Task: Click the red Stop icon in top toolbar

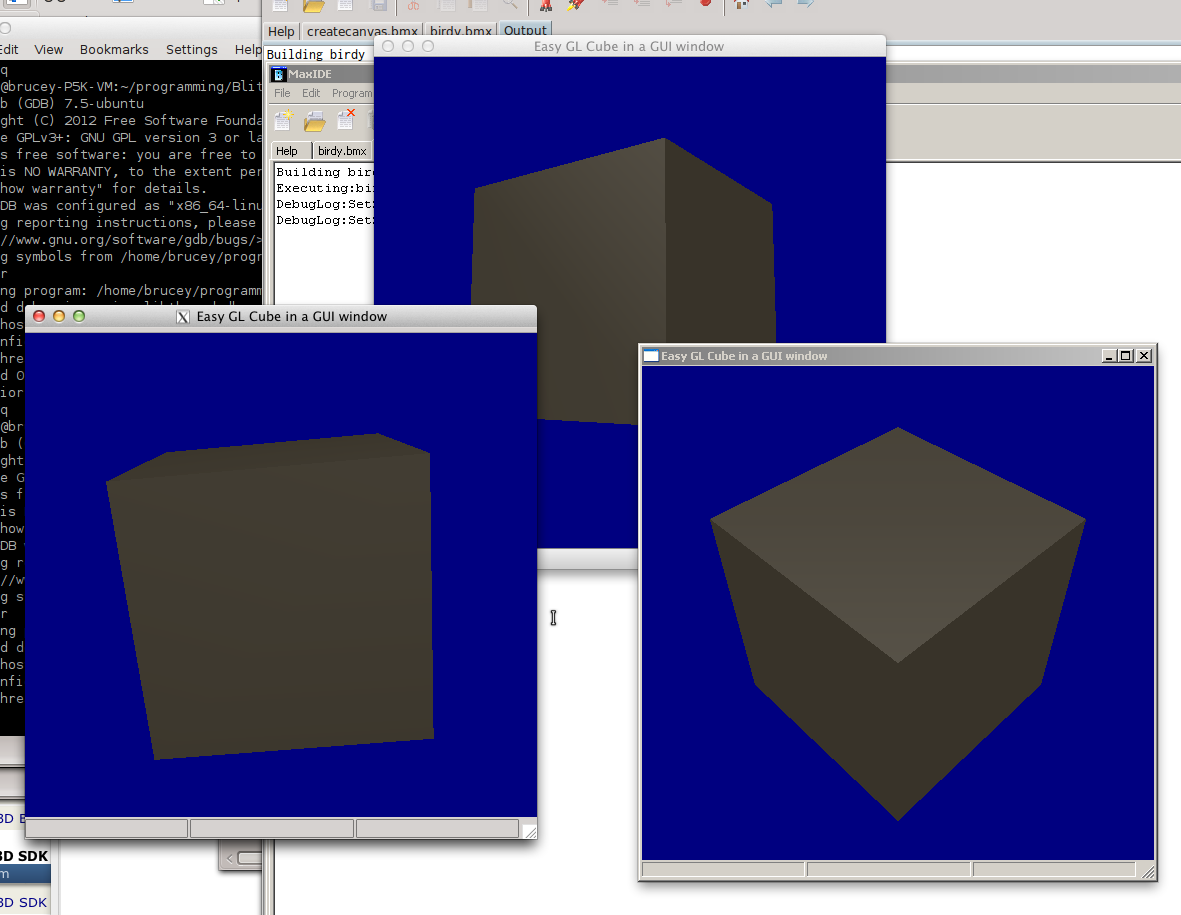Action: pos(705,5)
